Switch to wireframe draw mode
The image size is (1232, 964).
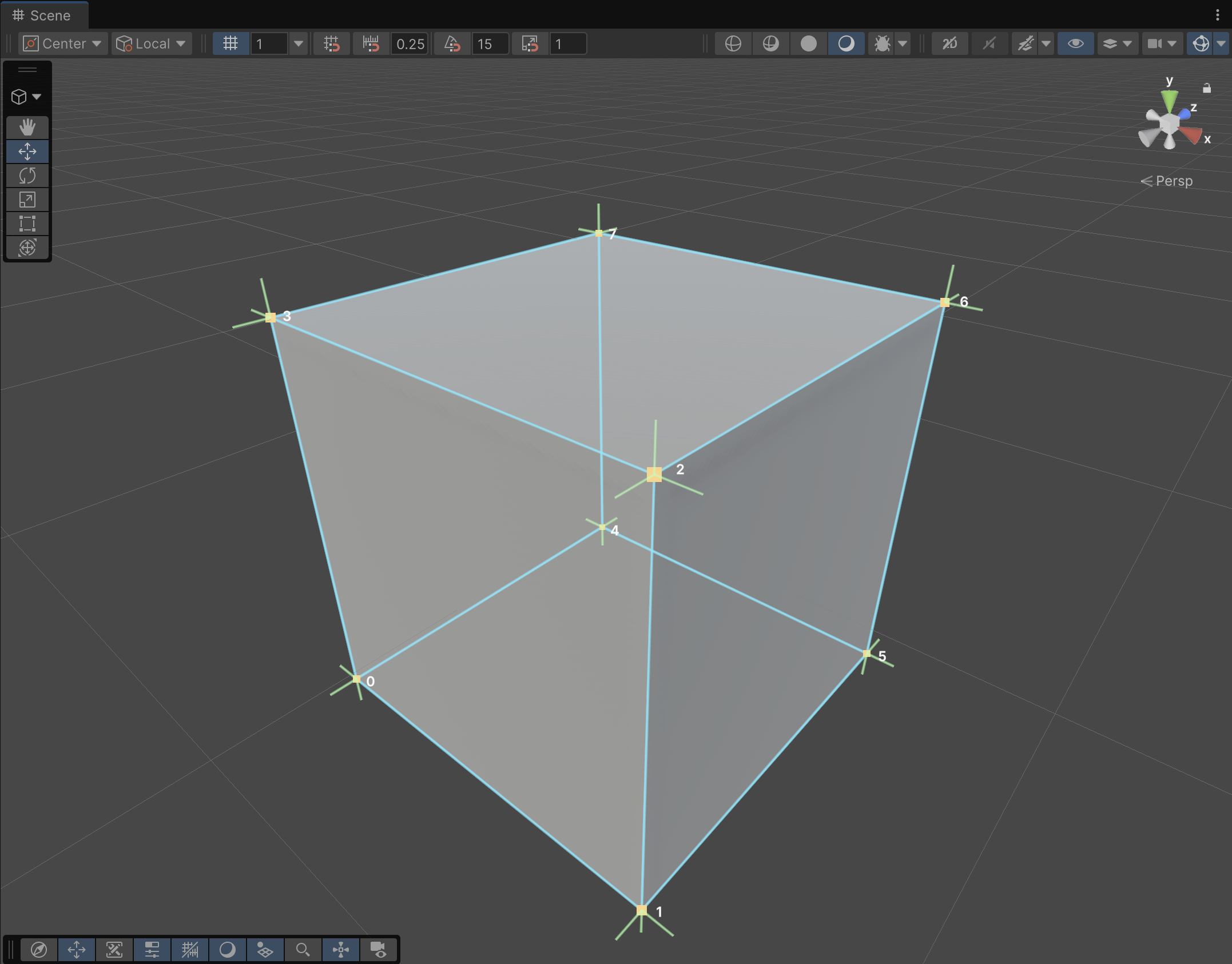(733, 43)
